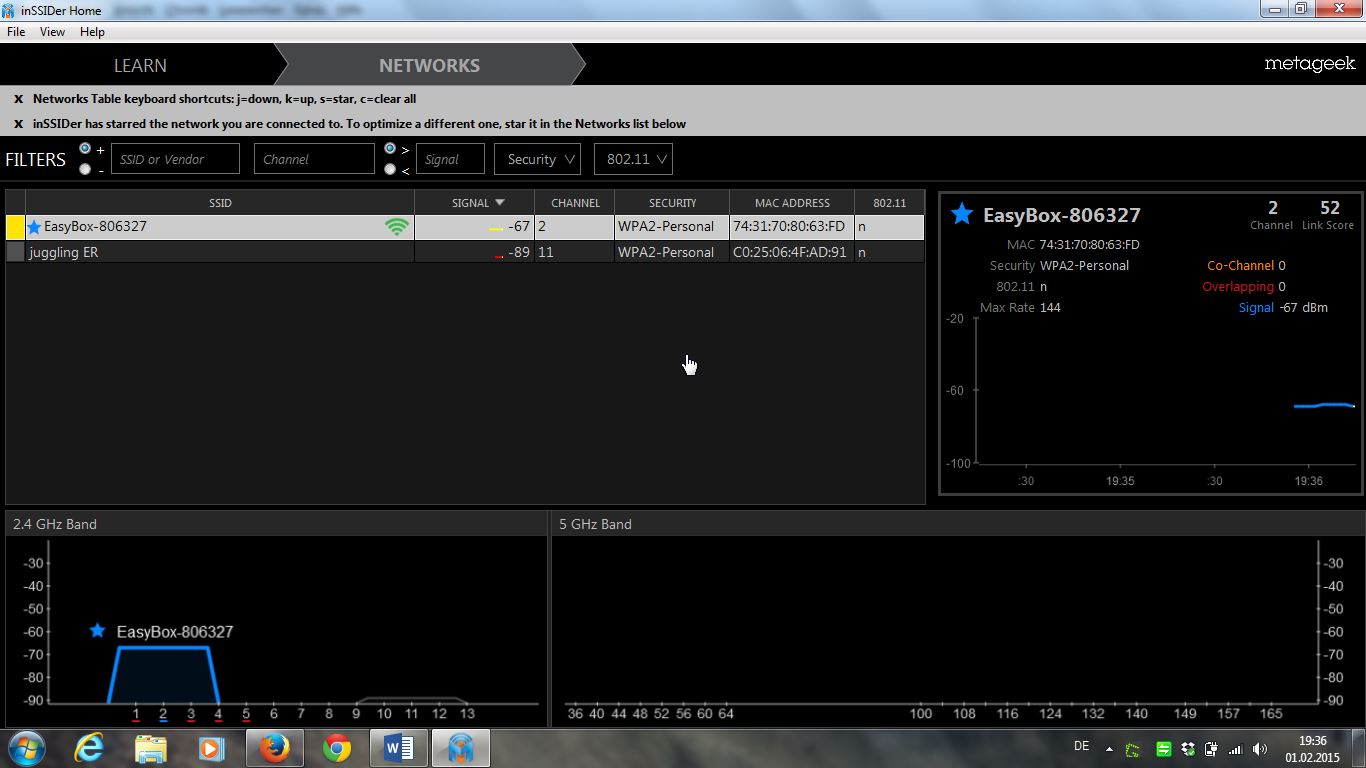Image resolution: width=1366 pixels, height=768 pixels.
Task: Switch to the NETWORKS tab
Action: click(429, 65)
